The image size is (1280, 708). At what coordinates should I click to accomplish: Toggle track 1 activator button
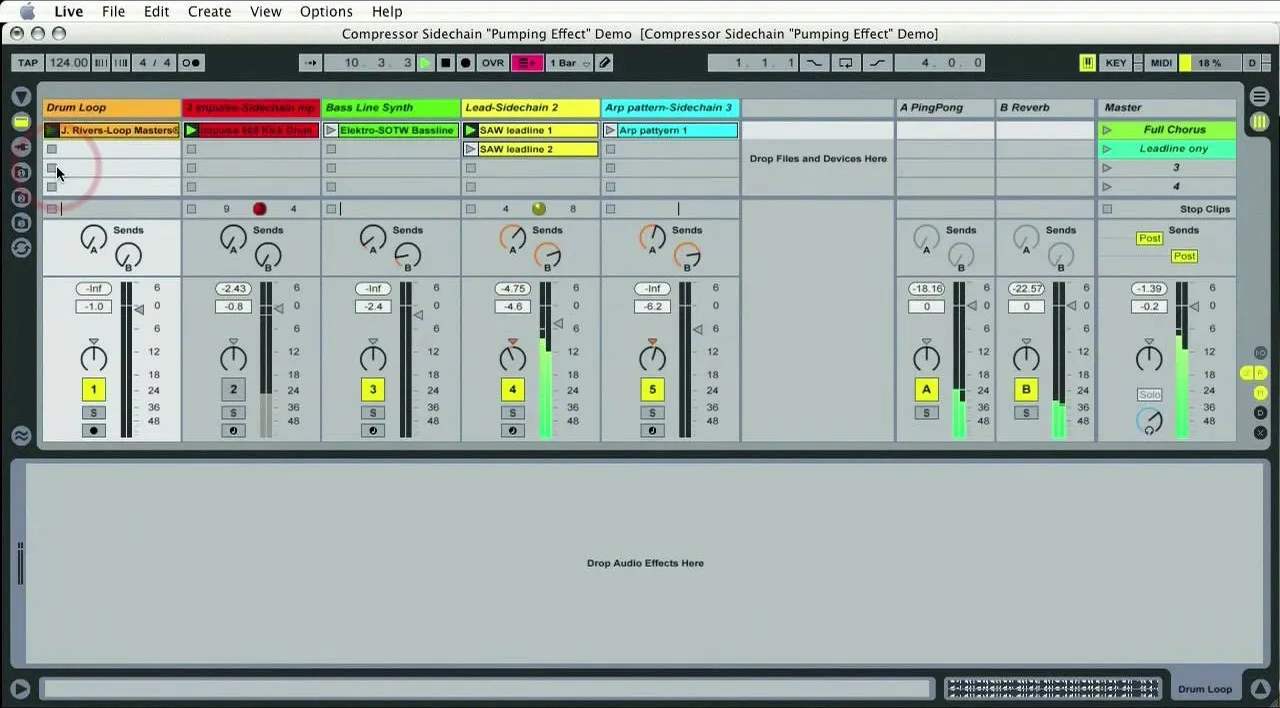(x=94, y=390)
